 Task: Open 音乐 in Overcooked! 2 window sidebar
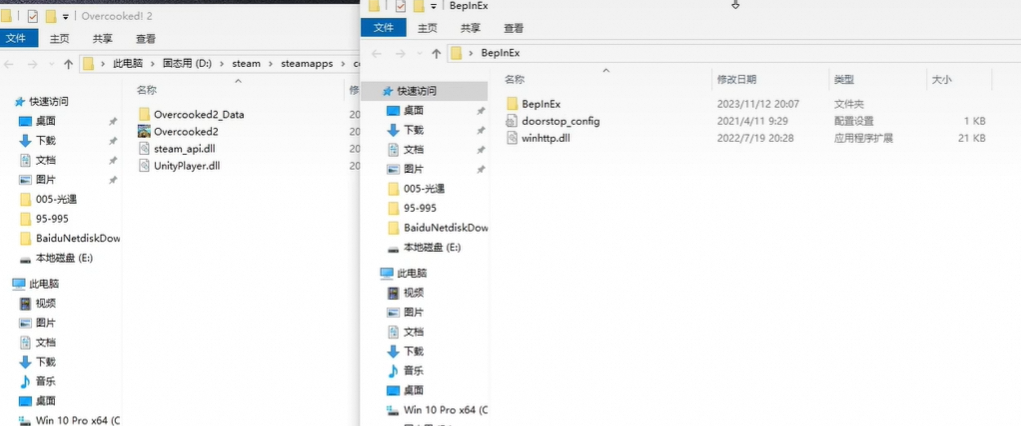tap(46, 381)
